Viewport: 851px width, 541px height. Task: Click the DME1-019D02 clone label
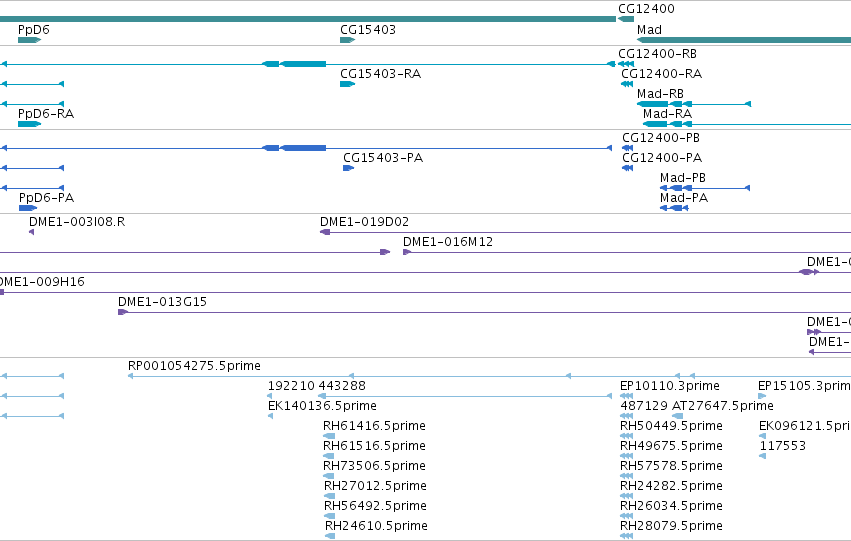click(364, 222)
